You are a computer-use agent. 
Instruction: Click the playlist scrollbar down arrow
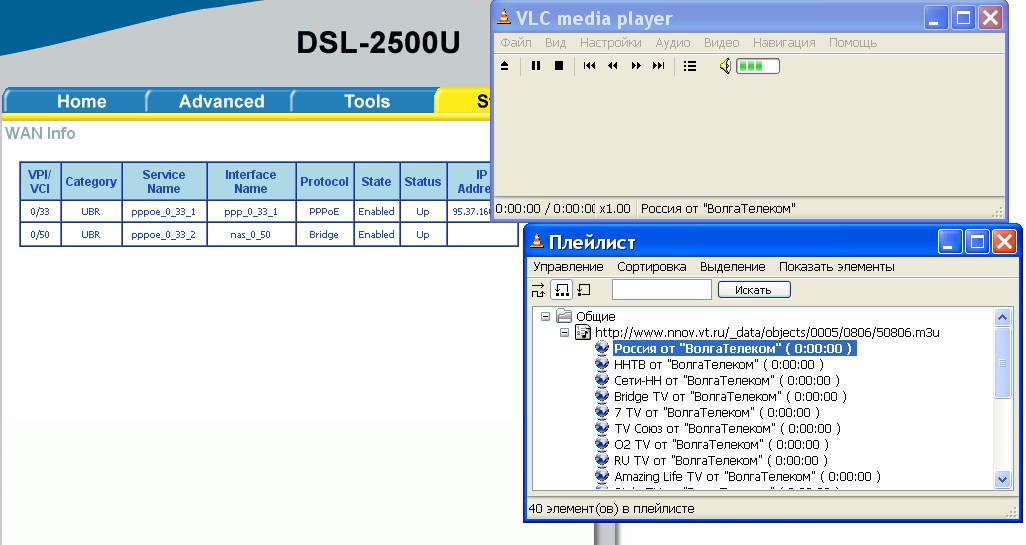point(1002,480)
